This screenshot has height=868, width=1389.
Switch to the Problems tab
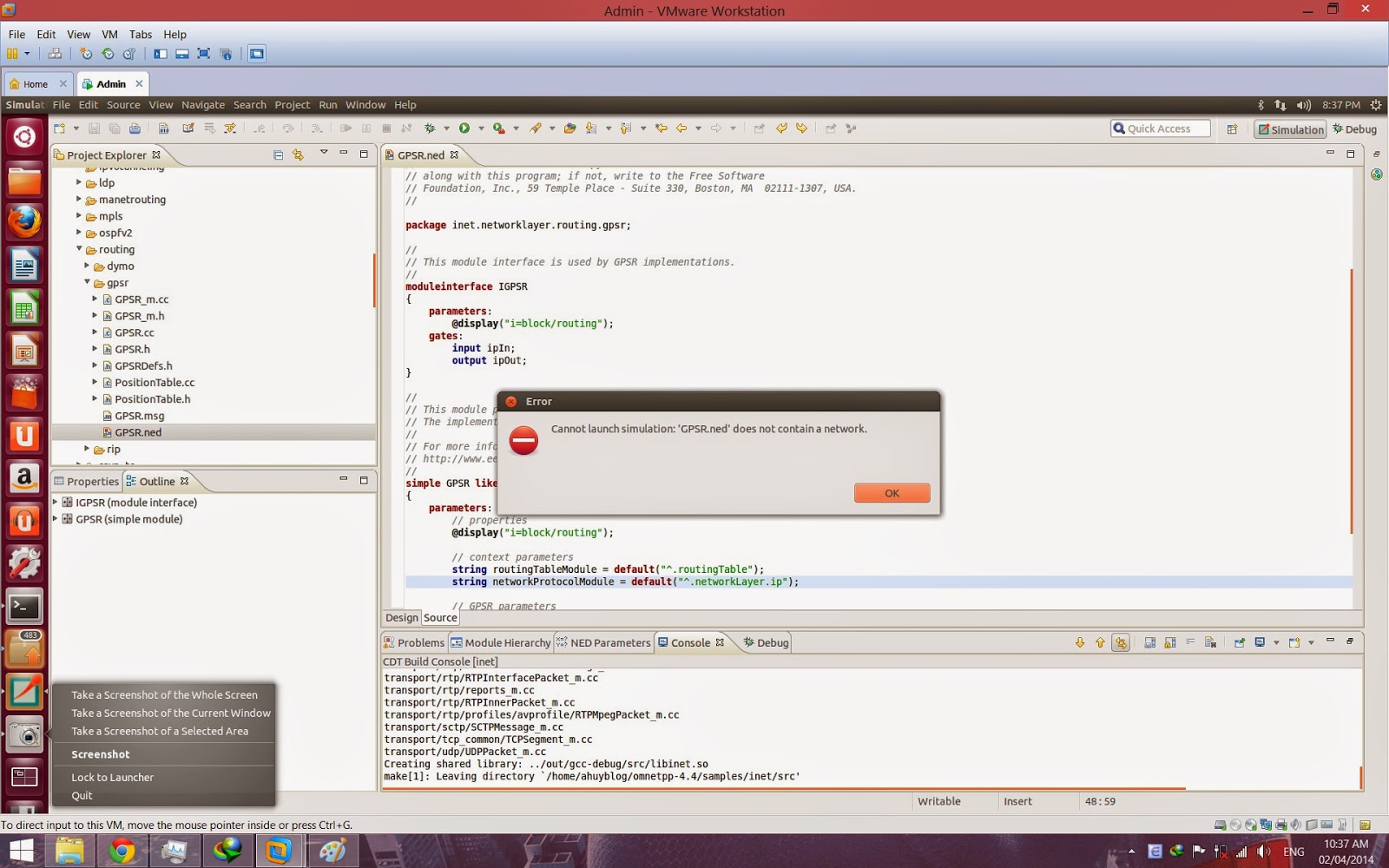click(x=414, y=642)
